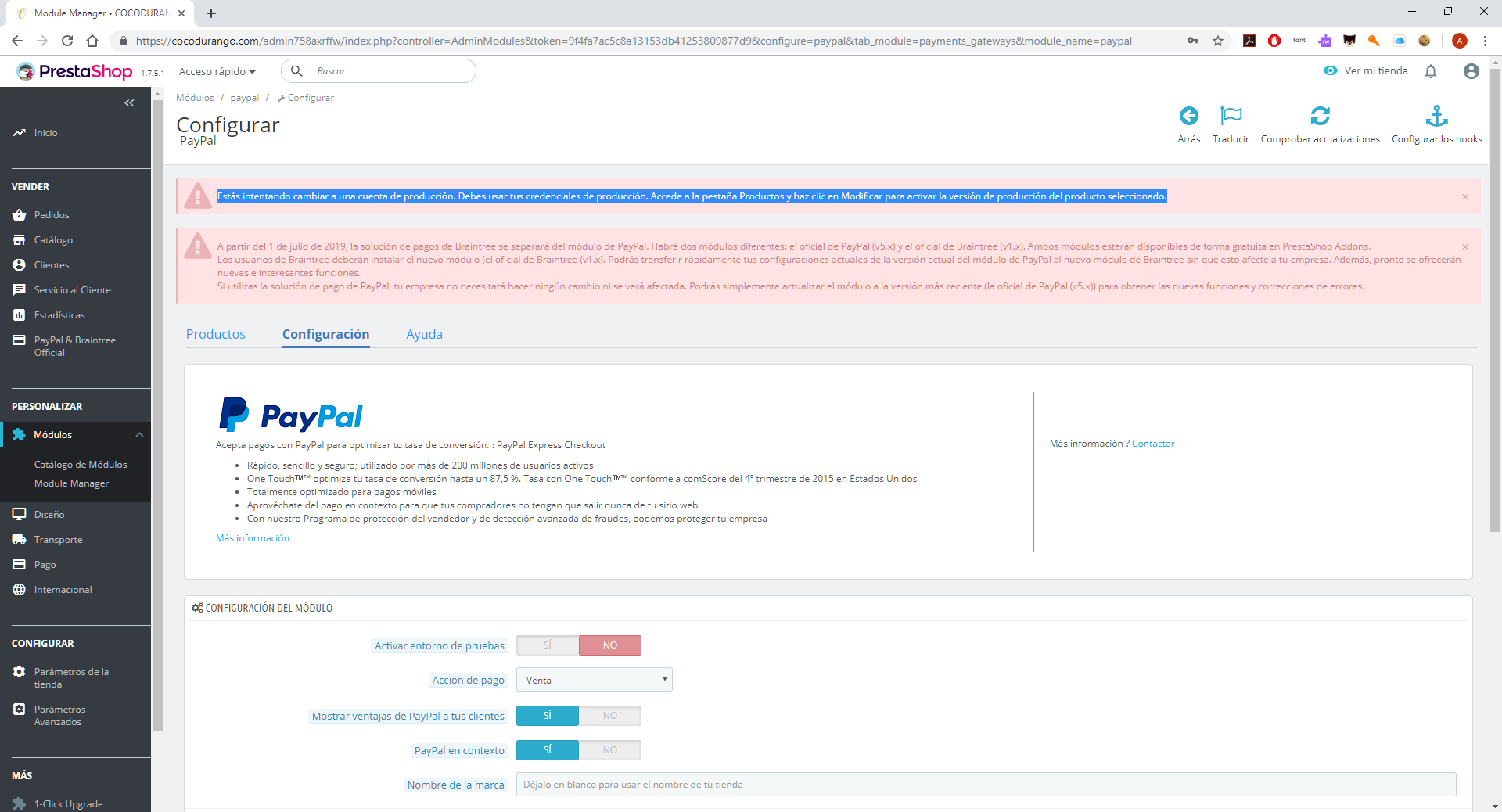Set PayPal en contexto to NO
Screen dimensions: 1502x812
click(610, 750)
